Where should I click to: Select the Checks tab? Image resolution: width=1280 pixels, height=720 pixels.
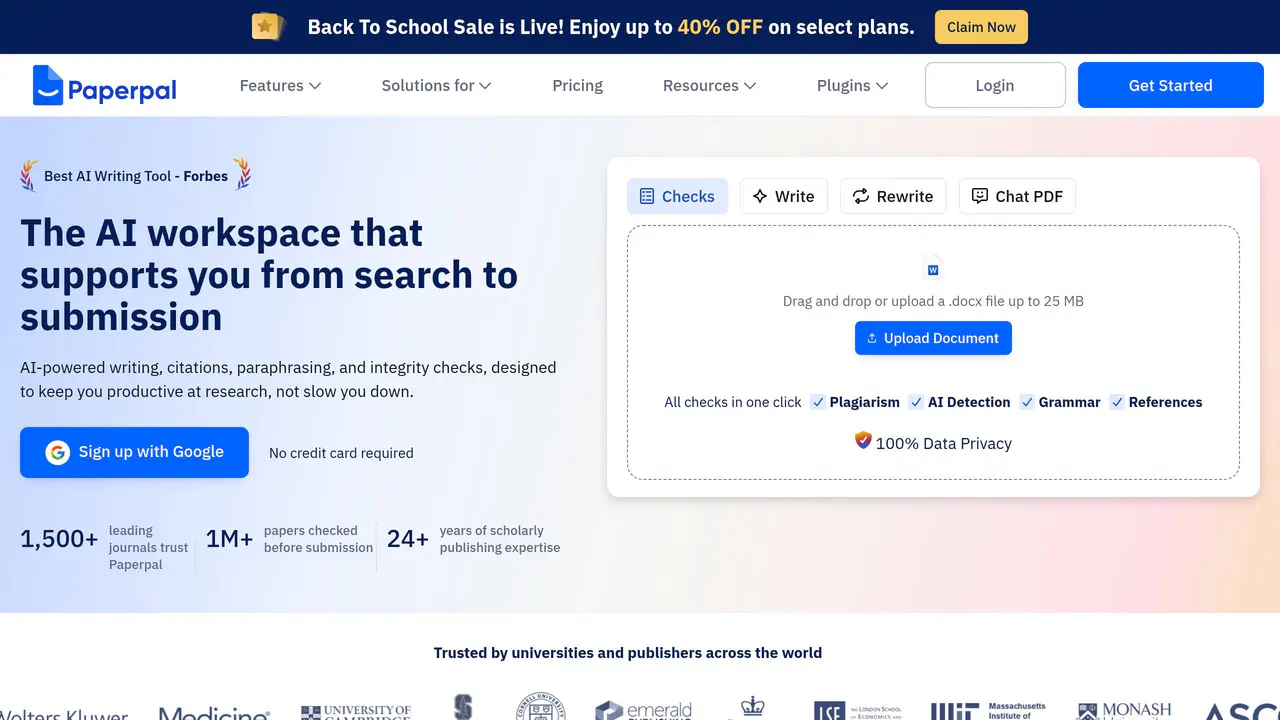tap(677, 196)
